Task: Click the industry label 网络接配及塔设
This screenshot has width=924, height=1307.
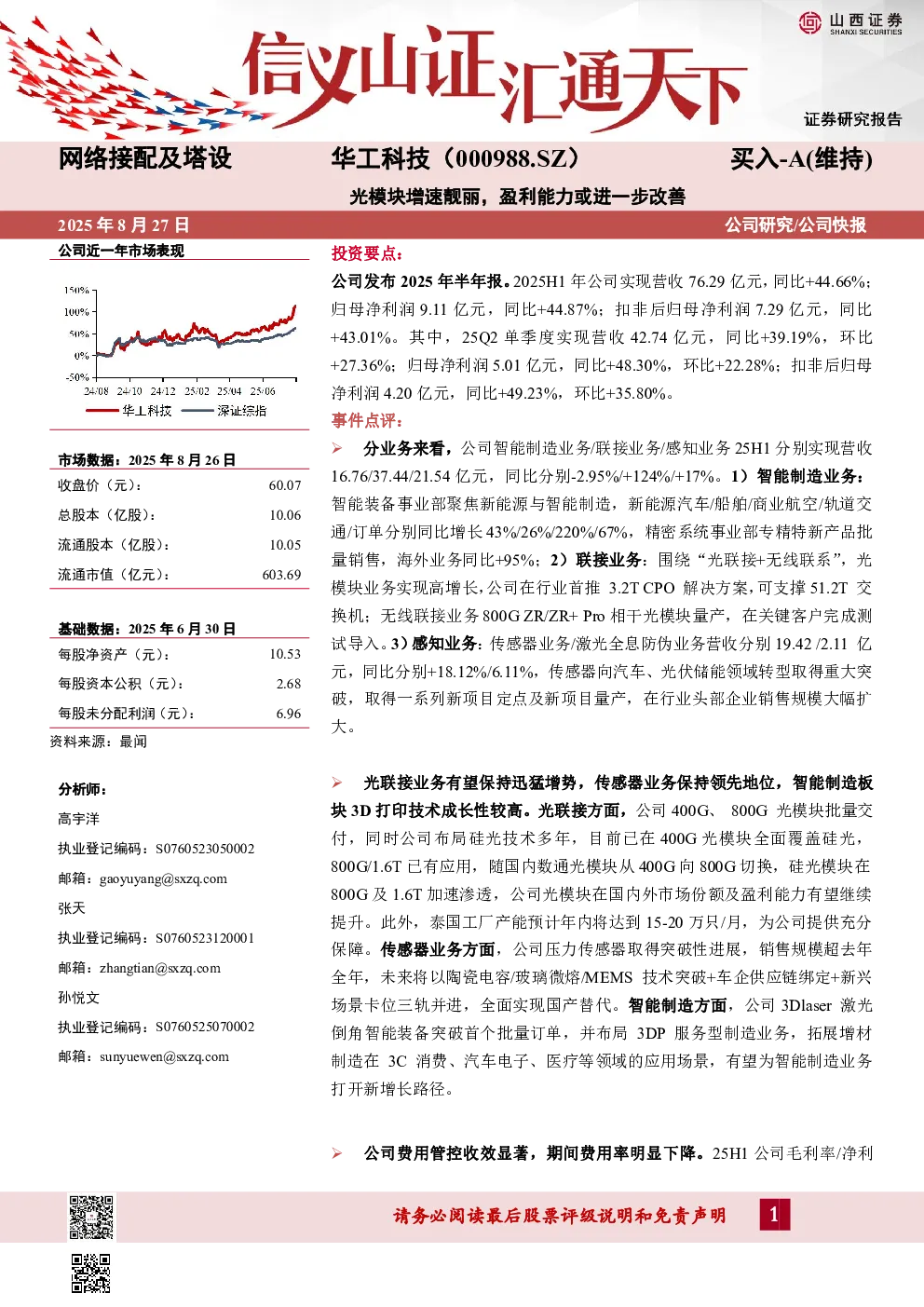Action: click(145, 158)
